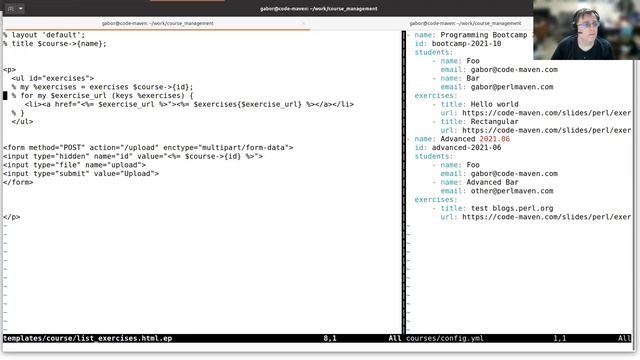Click the status bar file name templates/course/list_exercises.html.ep

[87, 338]
